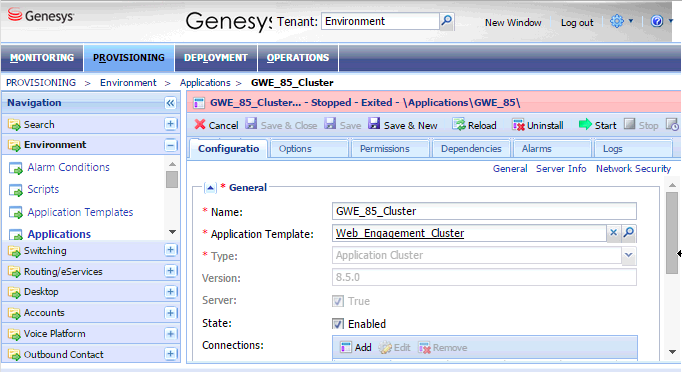Click Save & New disk icon
The width and height of the screenshot is (682, 372).
point(374,124)
